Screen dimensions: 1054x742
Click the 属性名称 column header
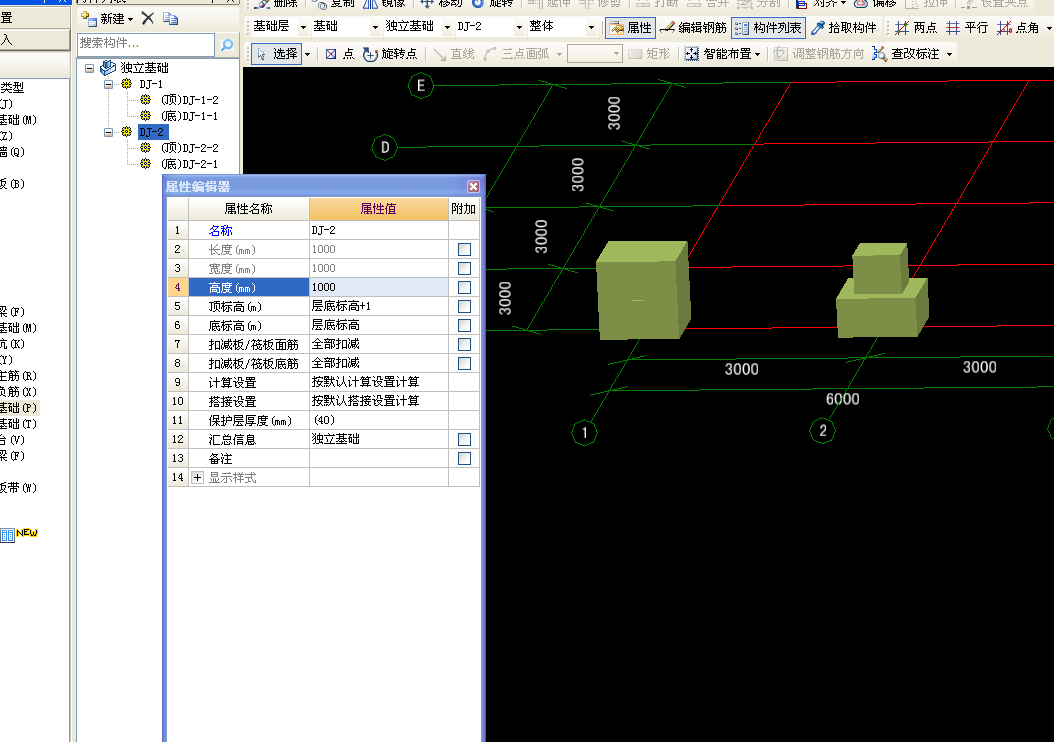(x=249, y=209)
